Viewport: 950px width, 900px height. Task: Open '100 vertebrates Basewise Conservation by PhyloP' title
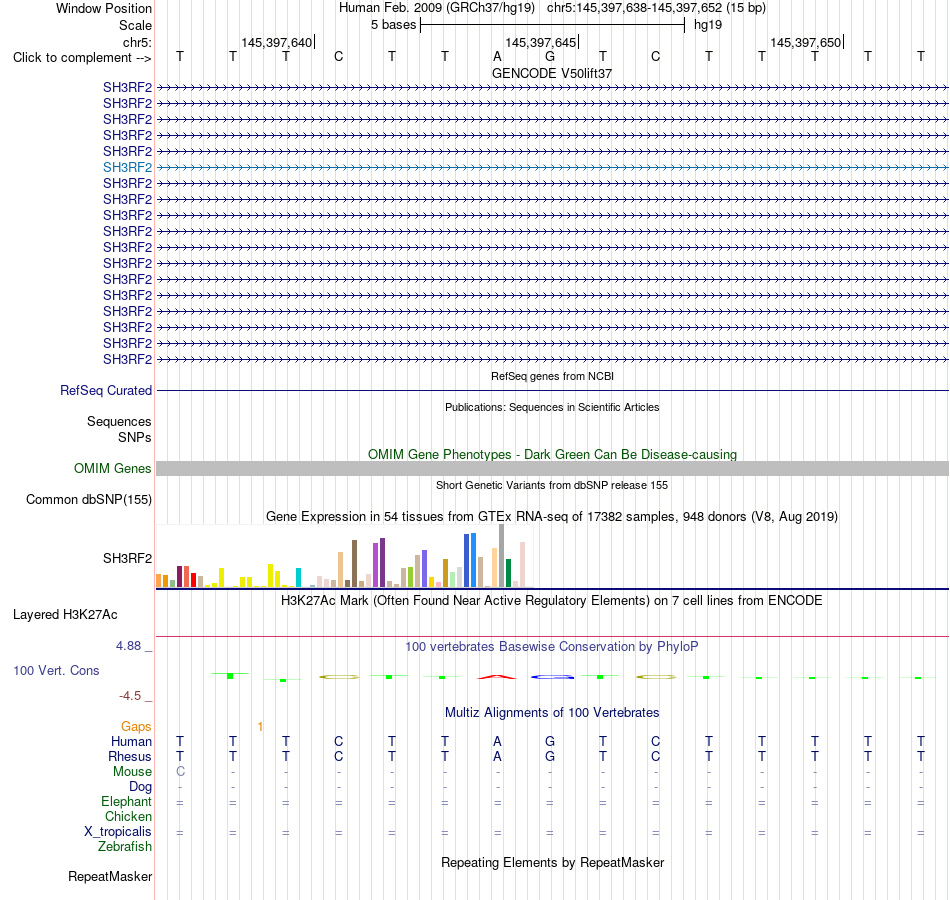pyautogui.click(x=552, y=647)
